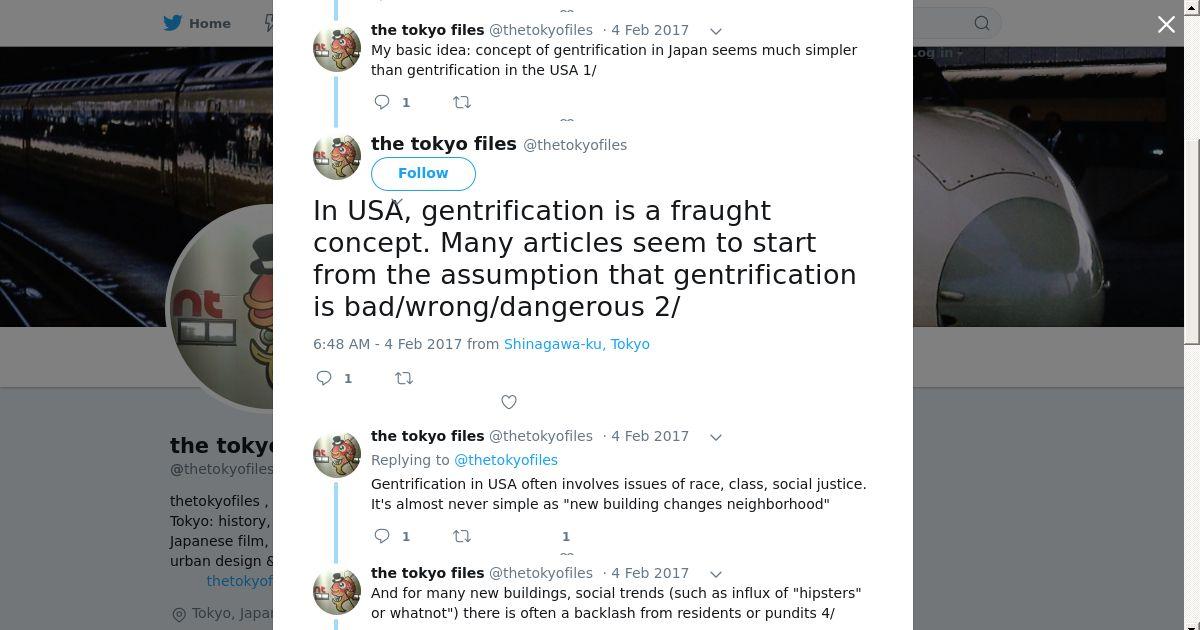Image resolution: width=1200 pixels, height=630 pixels.
Task: Open the @thetokyofiles reply mention link
Action: (506, 460)
